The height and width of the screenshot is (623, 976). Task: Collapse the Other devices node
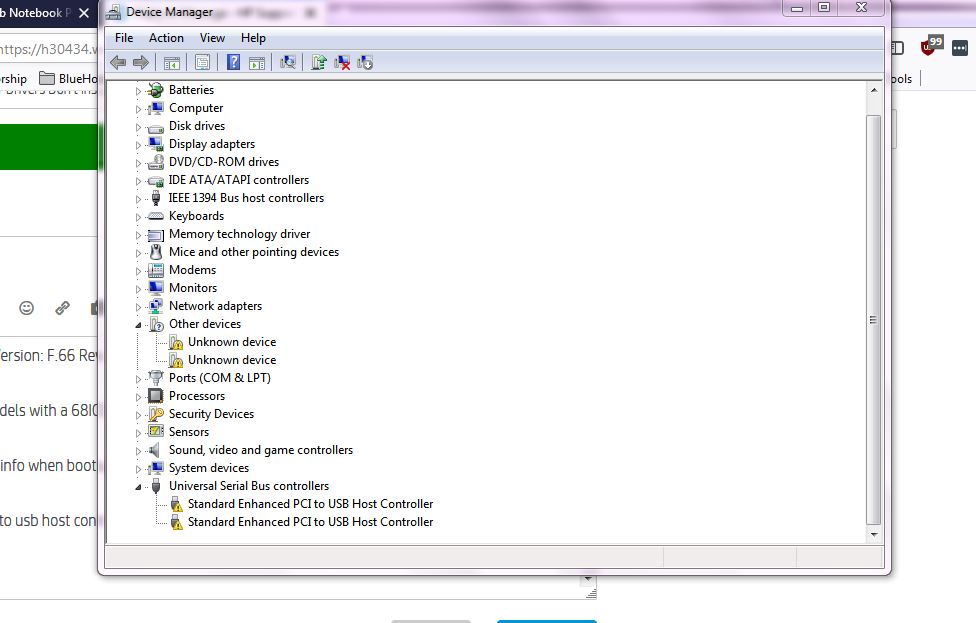point(138,325)
